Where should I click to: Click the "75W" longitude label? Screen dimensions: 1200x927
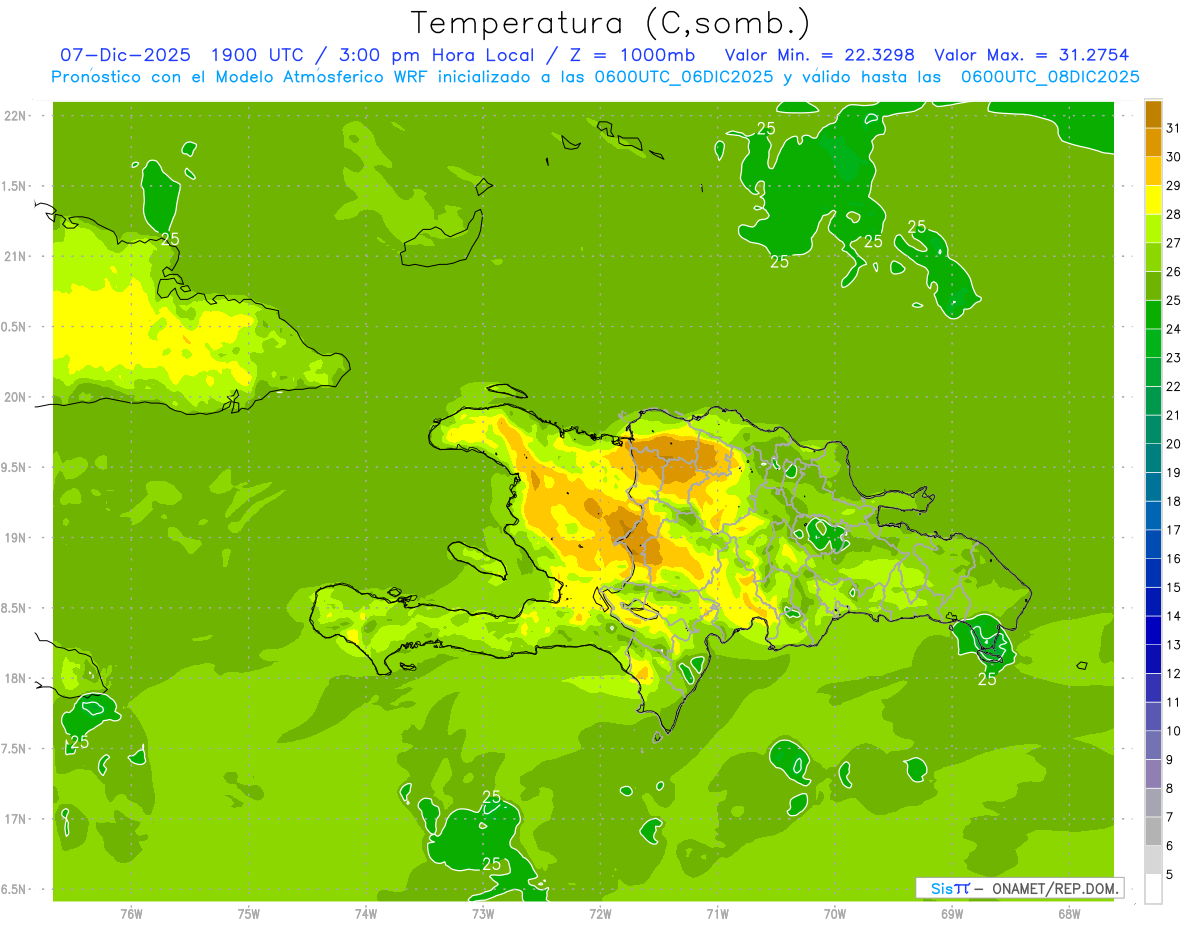click(x=249, y=913)
